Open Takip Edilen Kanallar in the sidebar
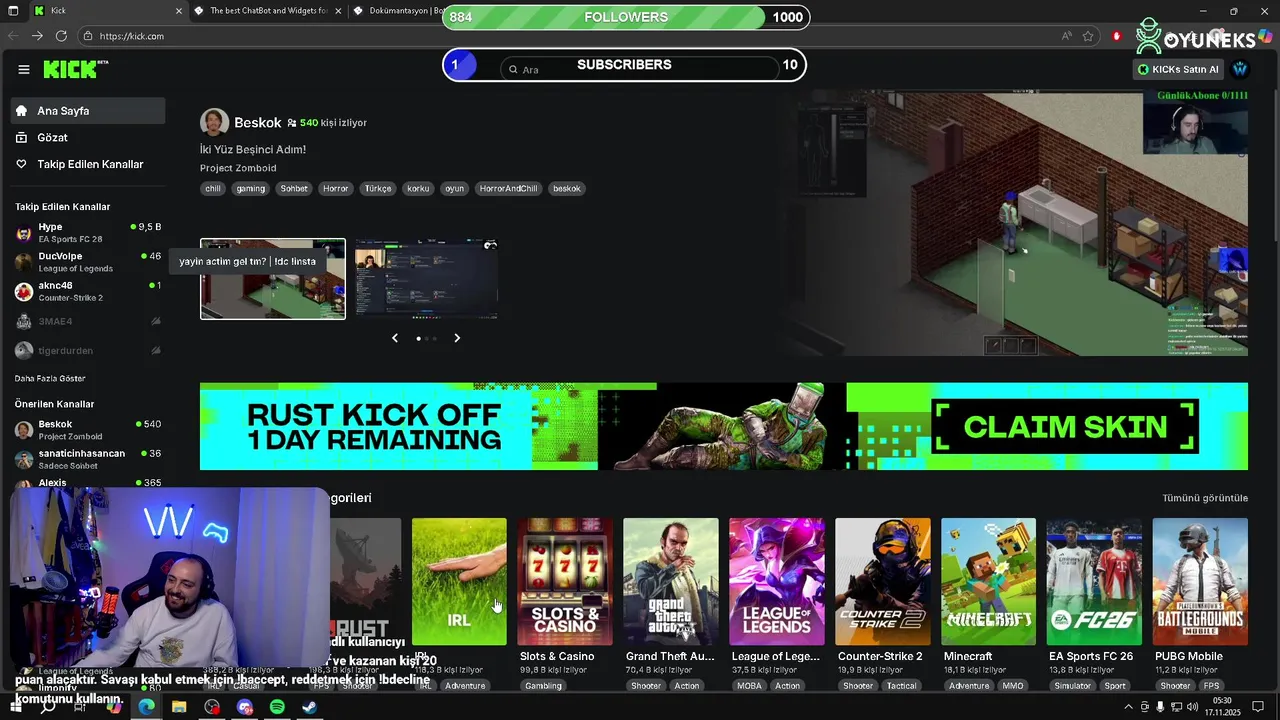Screen dimensions: 1280x720 88,164
